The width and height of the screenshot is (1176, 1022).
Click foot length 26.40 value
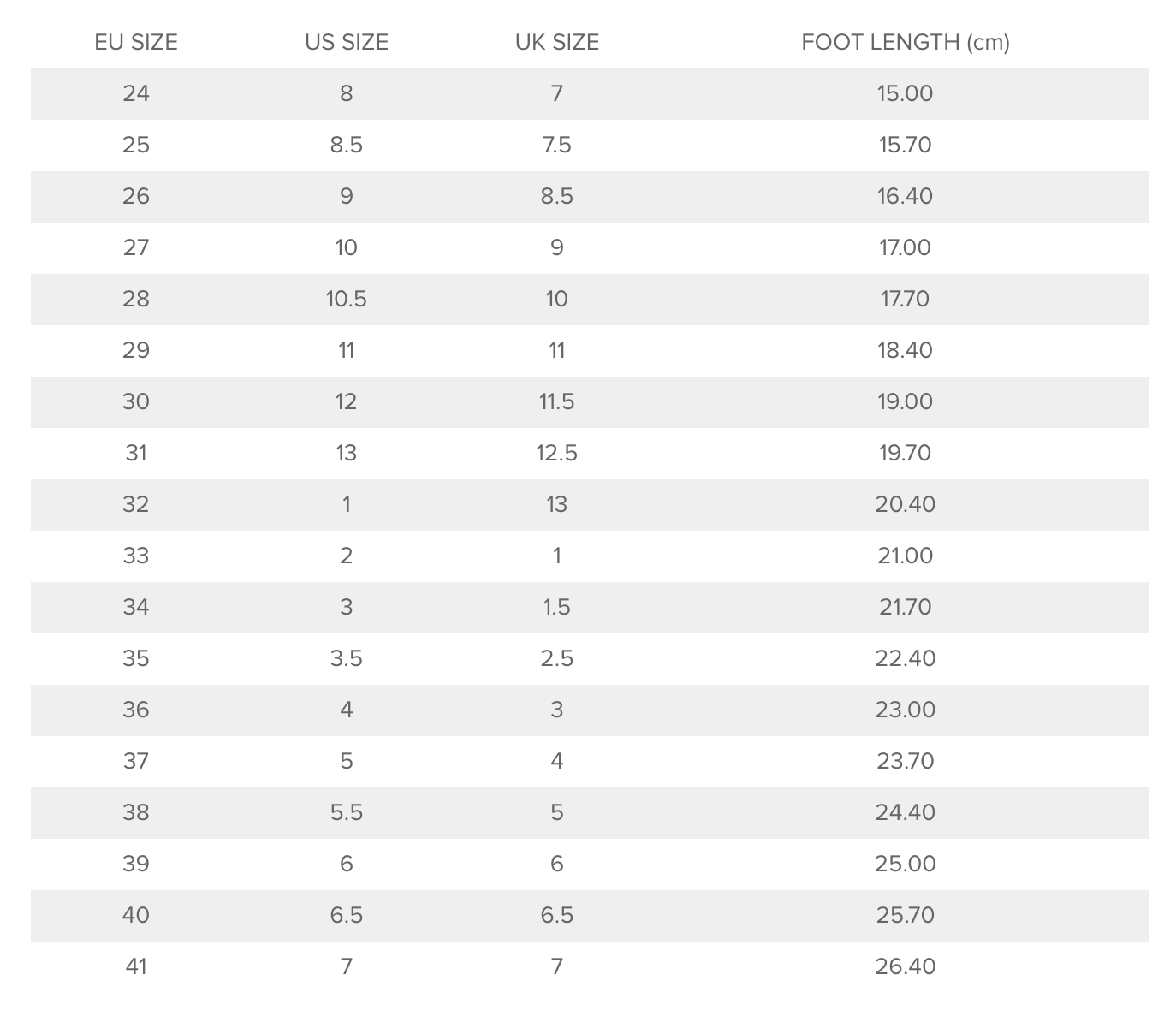click(906, 966)
